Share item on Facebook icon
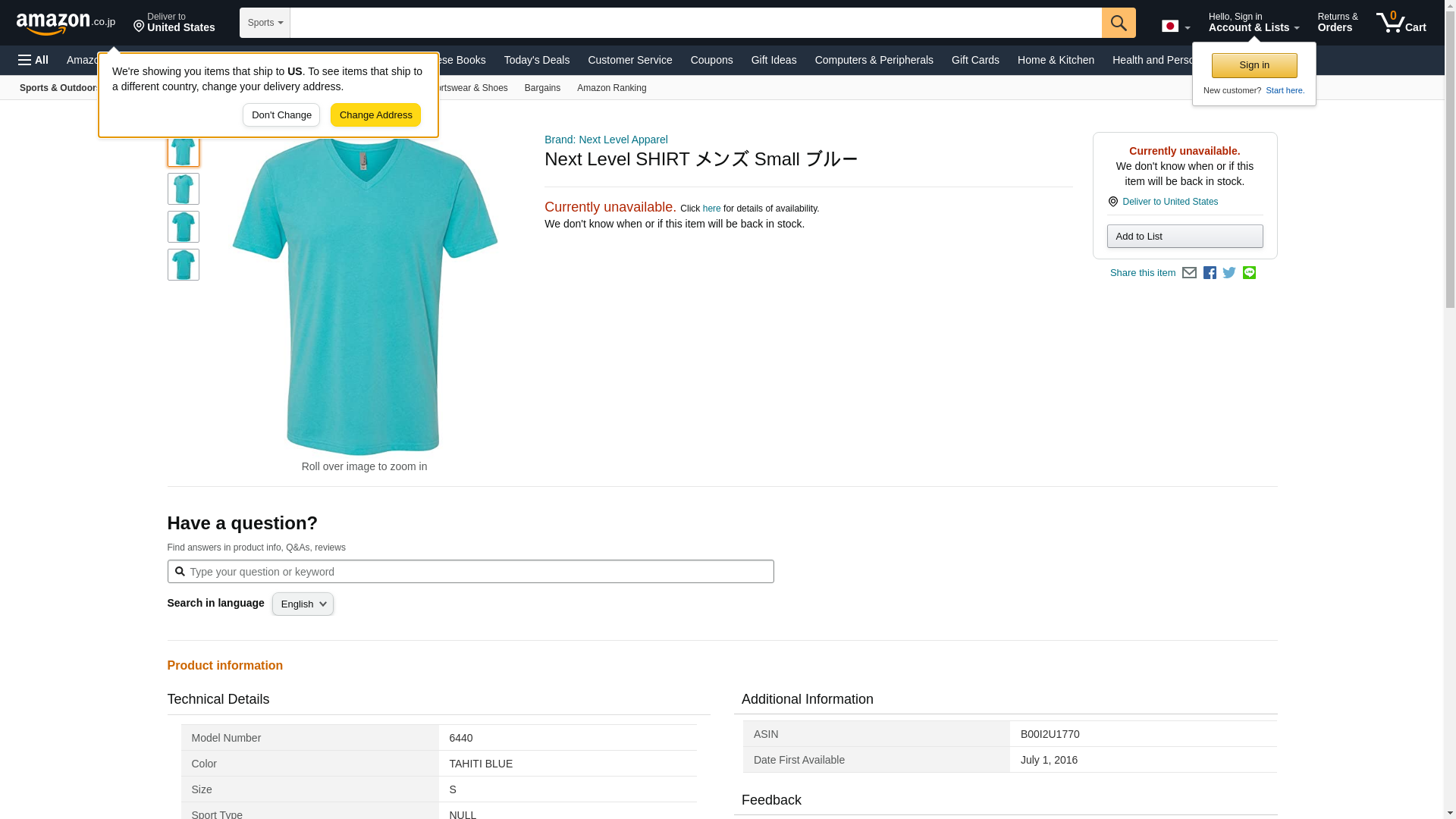Viewport: 1456px width, 819px height. (x=1210, y=273)
